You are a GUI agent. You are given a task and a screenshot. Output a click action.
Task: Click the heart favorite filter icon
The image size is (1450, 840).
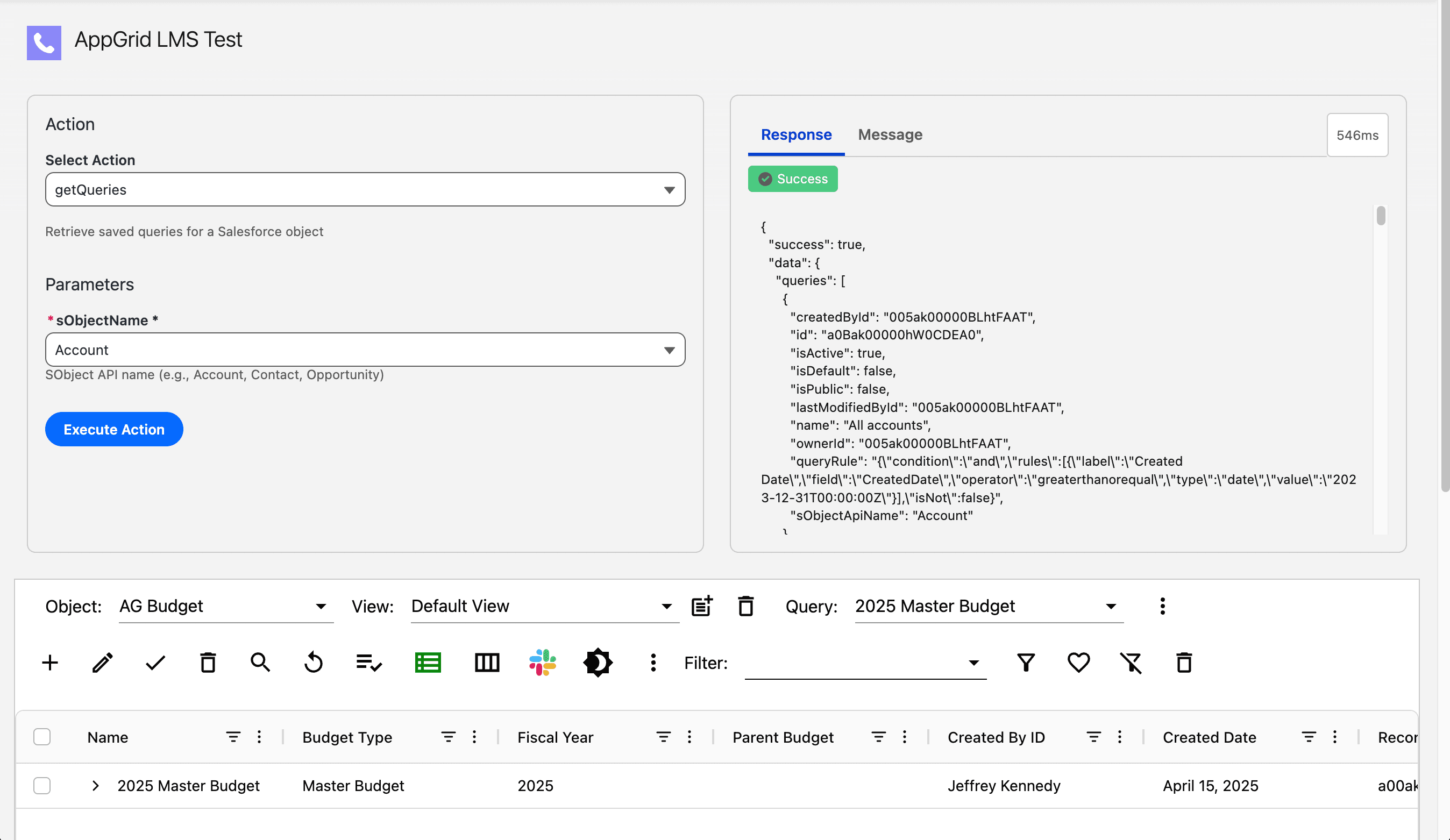pyautogui.click(x=1078, y=663)
